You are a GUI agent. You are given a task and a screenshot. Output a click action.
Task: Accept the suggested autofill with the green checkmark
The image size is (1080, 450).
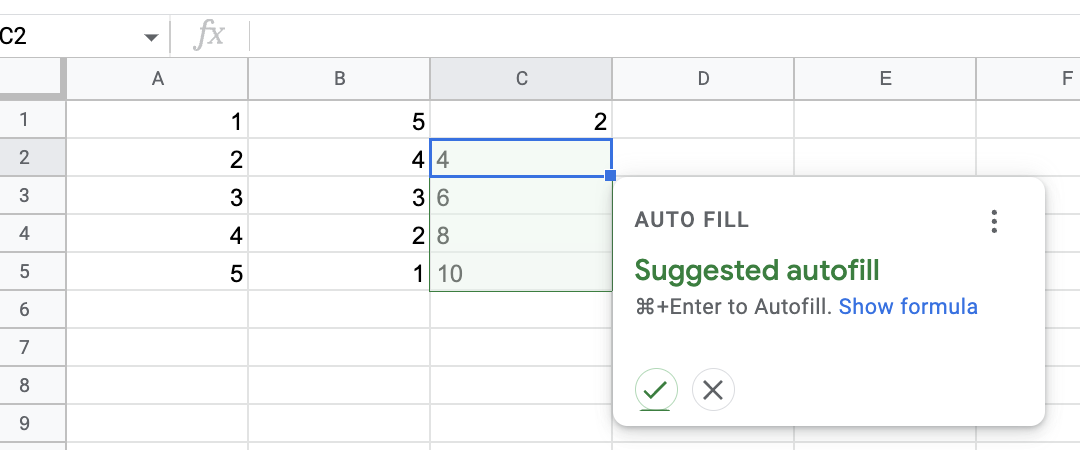(656, 390)
